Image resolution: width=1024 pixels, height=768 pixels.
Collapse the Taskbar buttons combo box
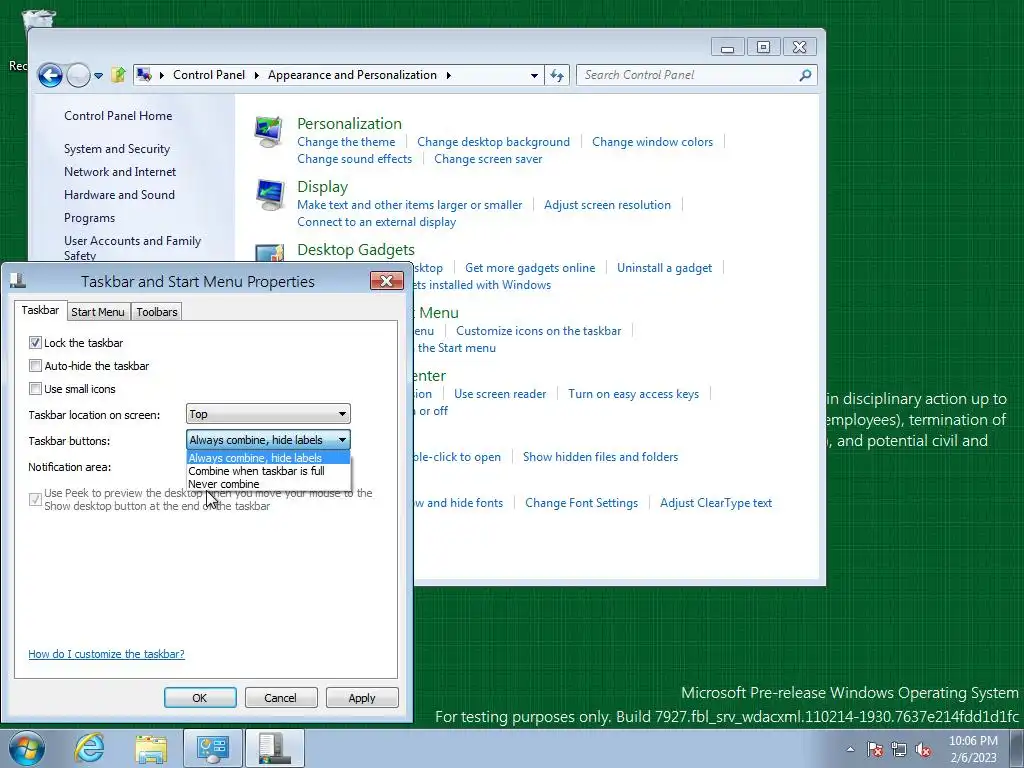pos(268,440)
